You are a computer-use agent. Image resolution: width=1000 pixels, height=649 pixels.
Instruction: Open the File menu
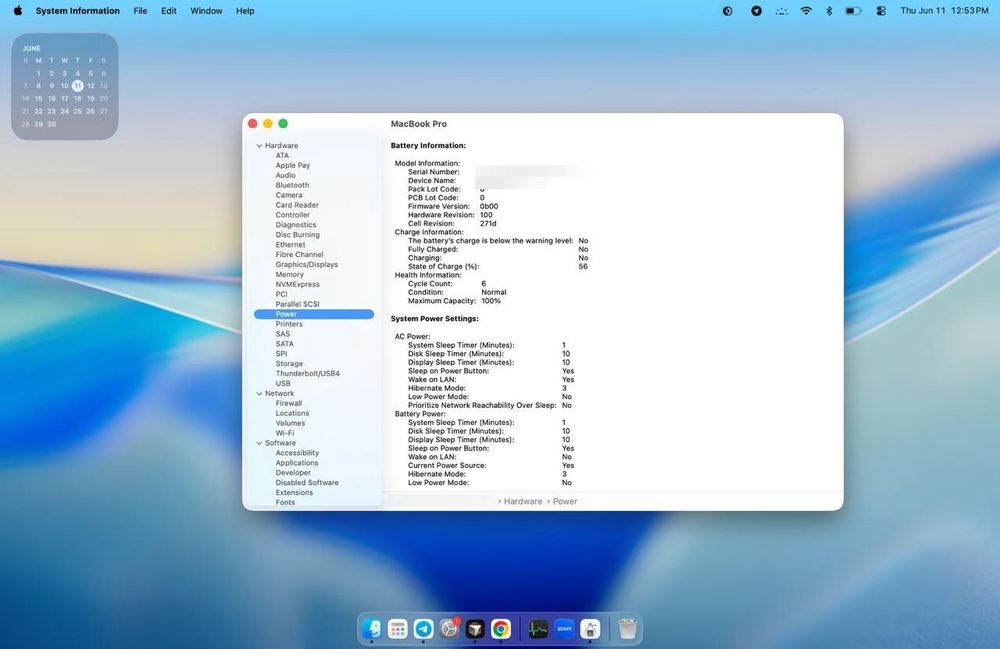(140, 11)
